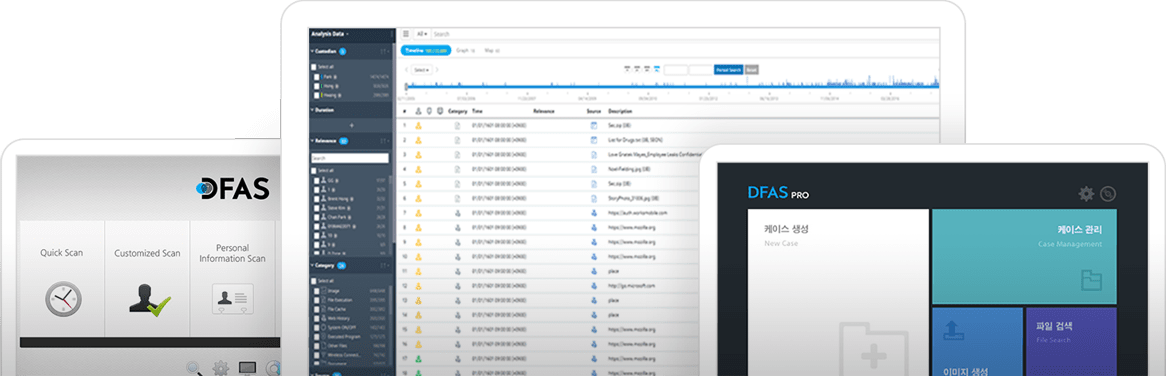The image size is (1166, 376).
Task: Check Select all under Relevance
Action: pos(314,171)
